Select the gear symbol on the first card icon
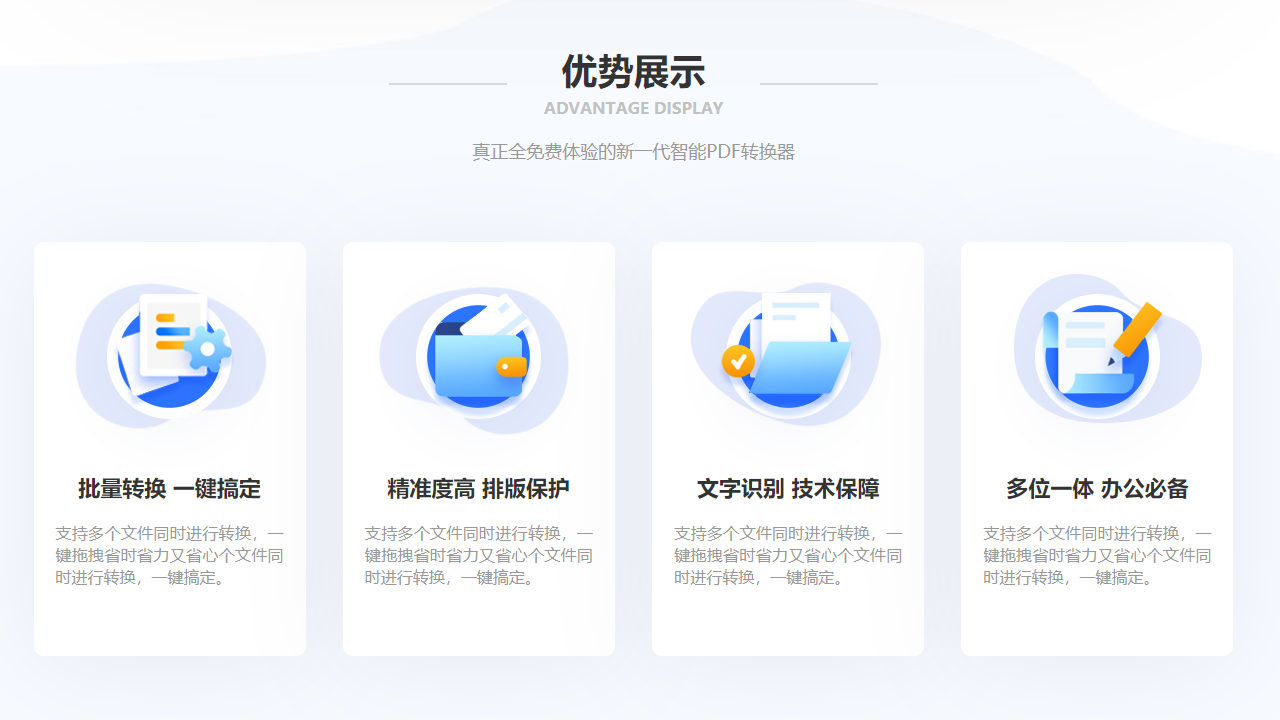 pos(207,349)
